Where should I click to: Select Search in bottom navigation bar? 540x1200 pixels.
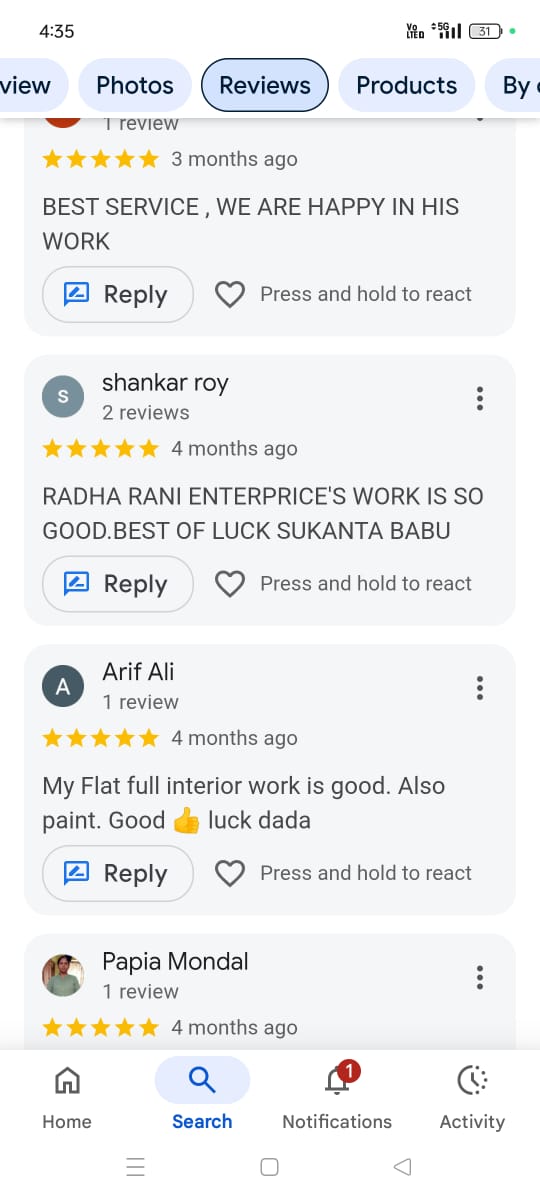[x=202, y=1096]
